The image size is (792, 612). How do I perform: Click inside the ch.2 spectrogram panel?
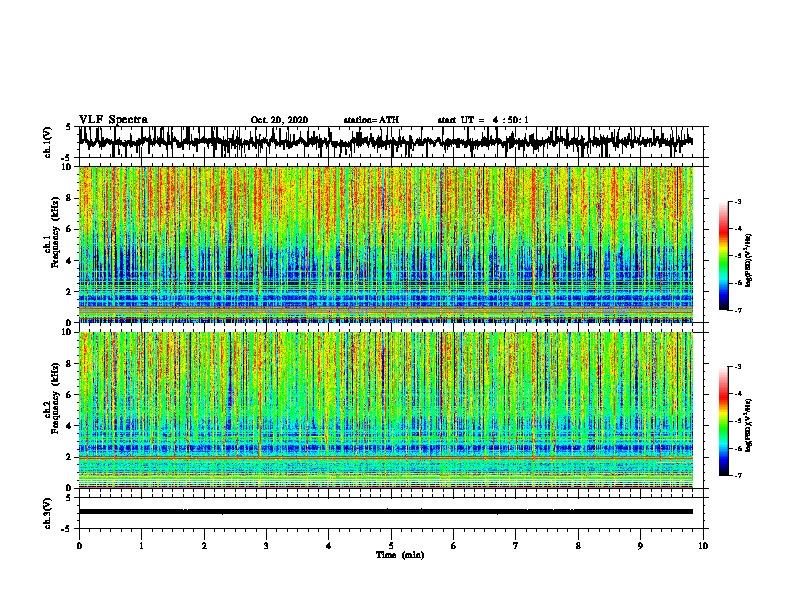(385, 410)
